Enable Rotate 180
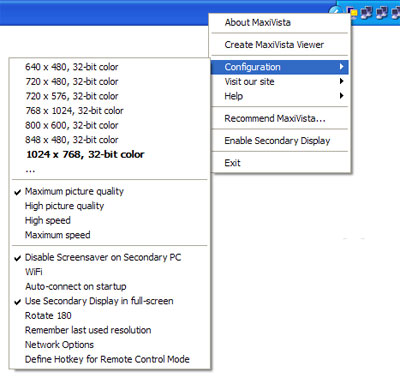Screen dimensions: 400x378 pyautogui.click(x=110, y=316)
